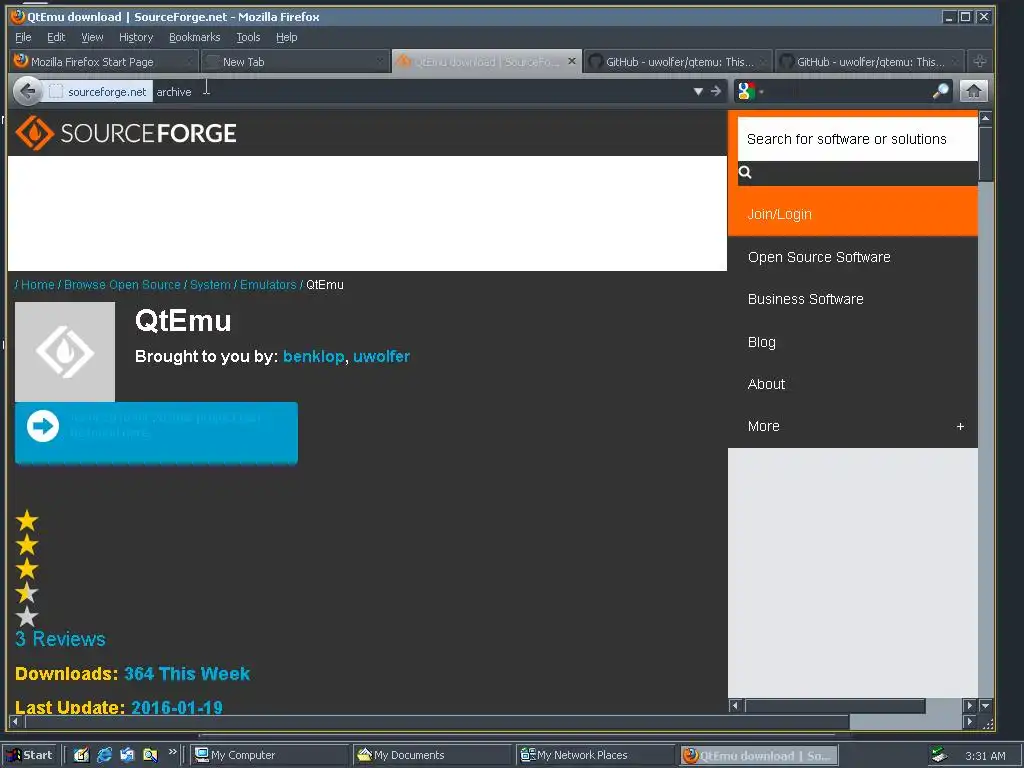Open benklop's profile link
This screenshot has height=768, width=1024.
pyautogui.click(x=313, y=357)
